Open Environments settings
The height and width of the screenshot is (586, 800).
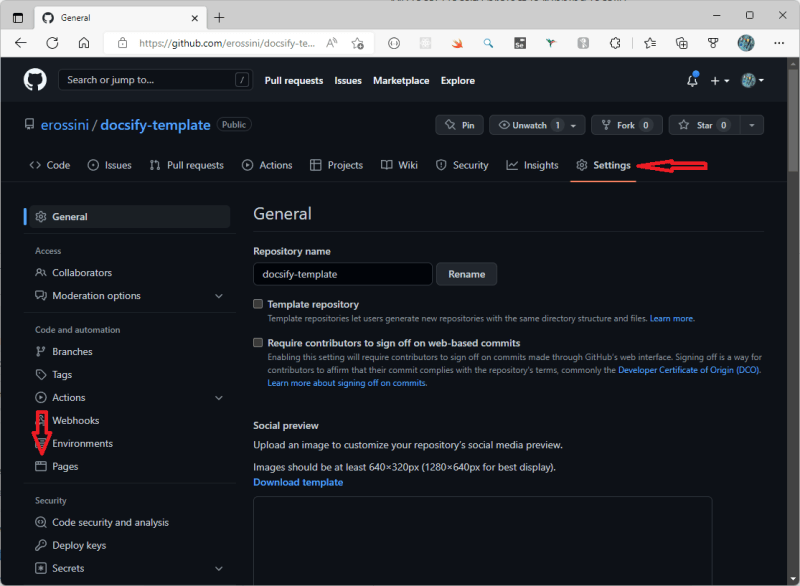(x=82, y=444)
